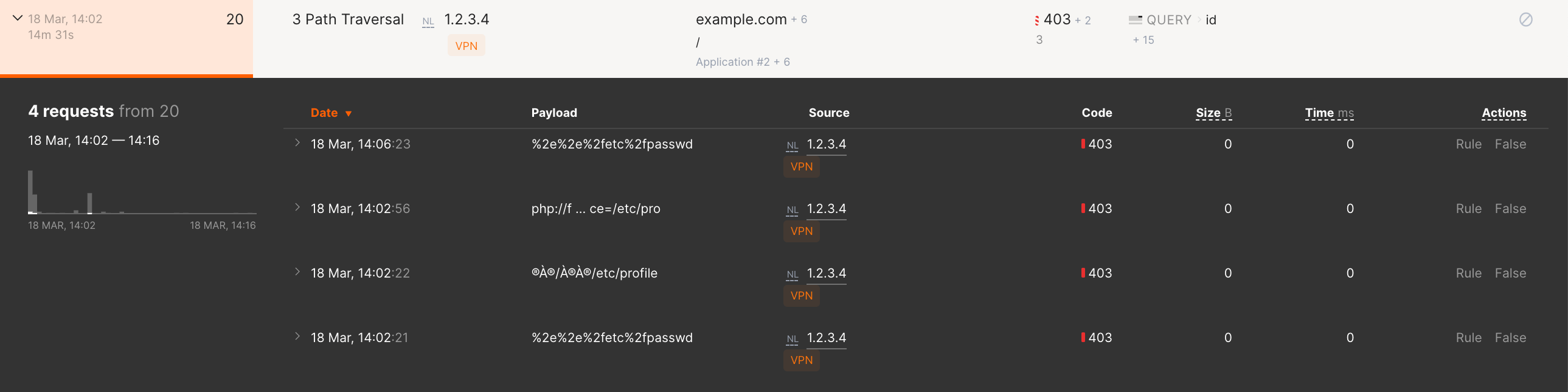Click the tallest bar in the requests histogram
This screenshot has width=1568, height=392.
click(30, 192)
